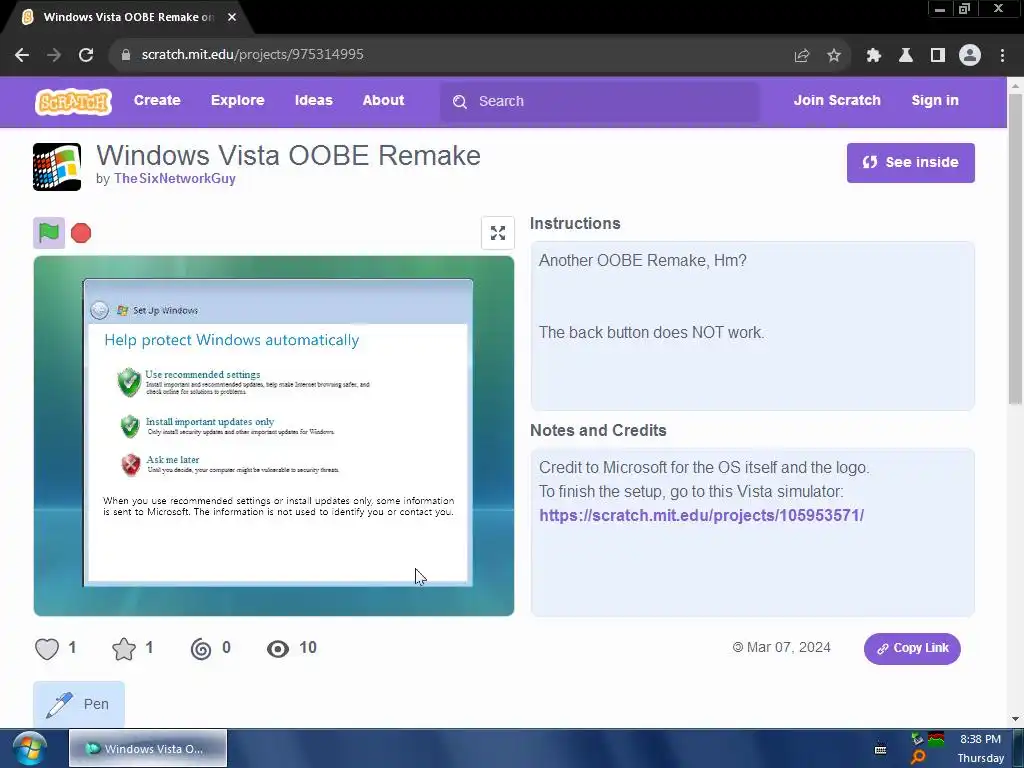The height and width of the screenshot is (768, 1024).
Task: Click the views eye icon
Action: [x=278, y=648]
